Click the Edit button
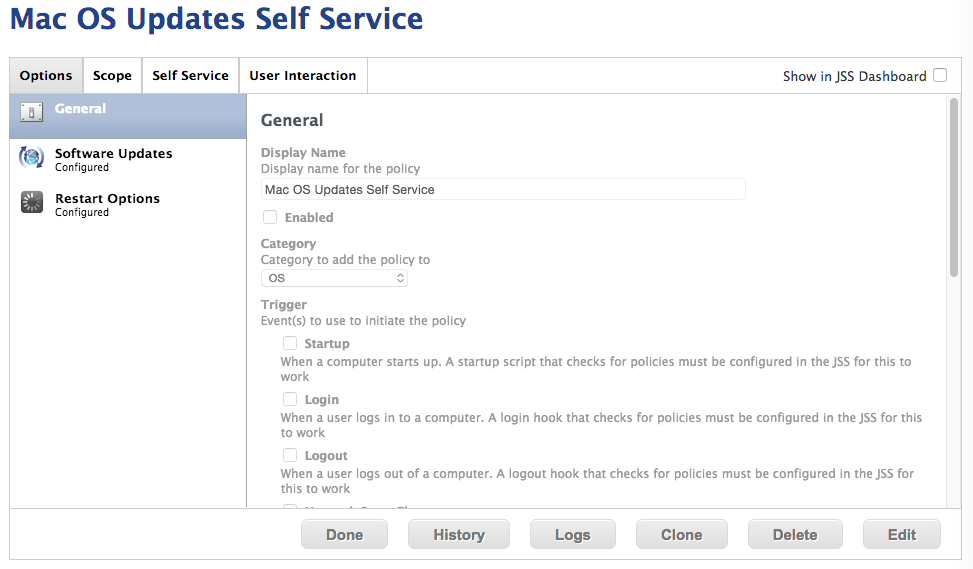 902,534
